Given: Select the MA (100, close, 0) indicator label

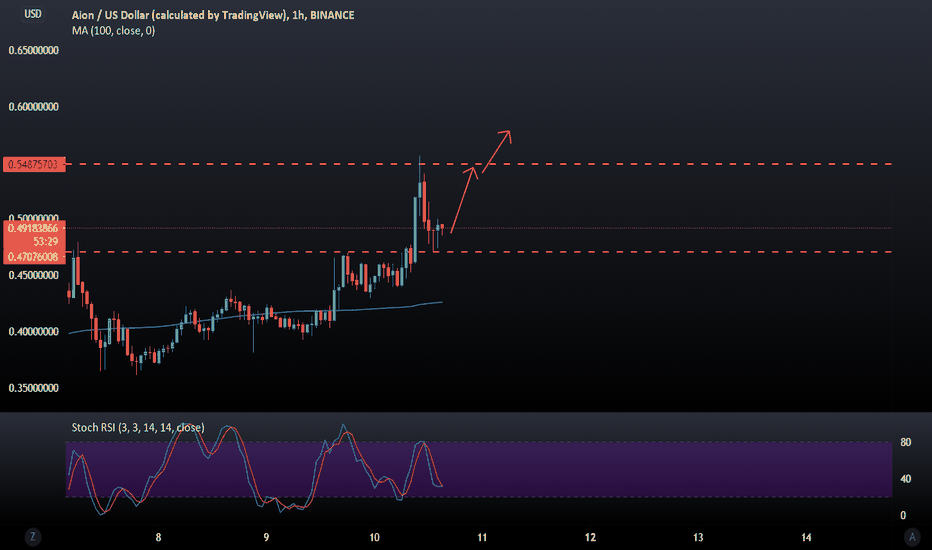Looking at the screenshot, I should tap(114, 30).
